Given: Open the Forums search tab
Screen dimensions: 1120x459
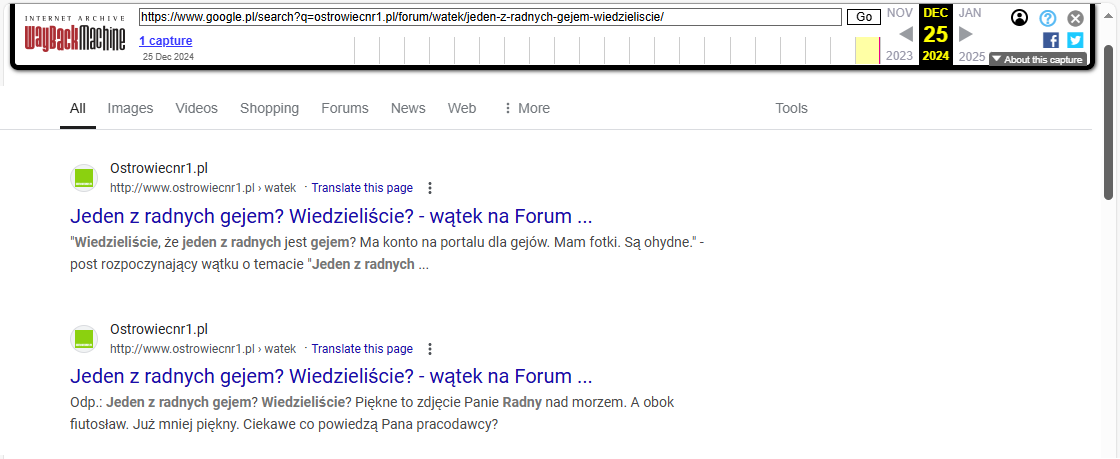Looking at the screenshot, I should (345, 108).
